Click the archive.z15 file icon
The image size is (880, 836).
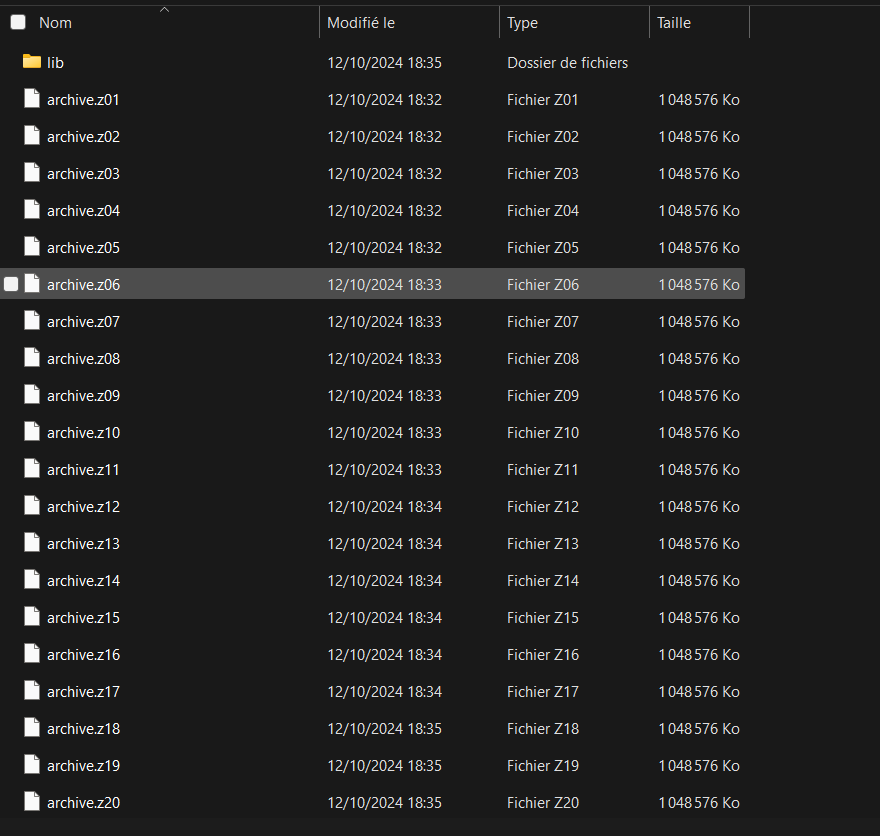coord(32,617)
